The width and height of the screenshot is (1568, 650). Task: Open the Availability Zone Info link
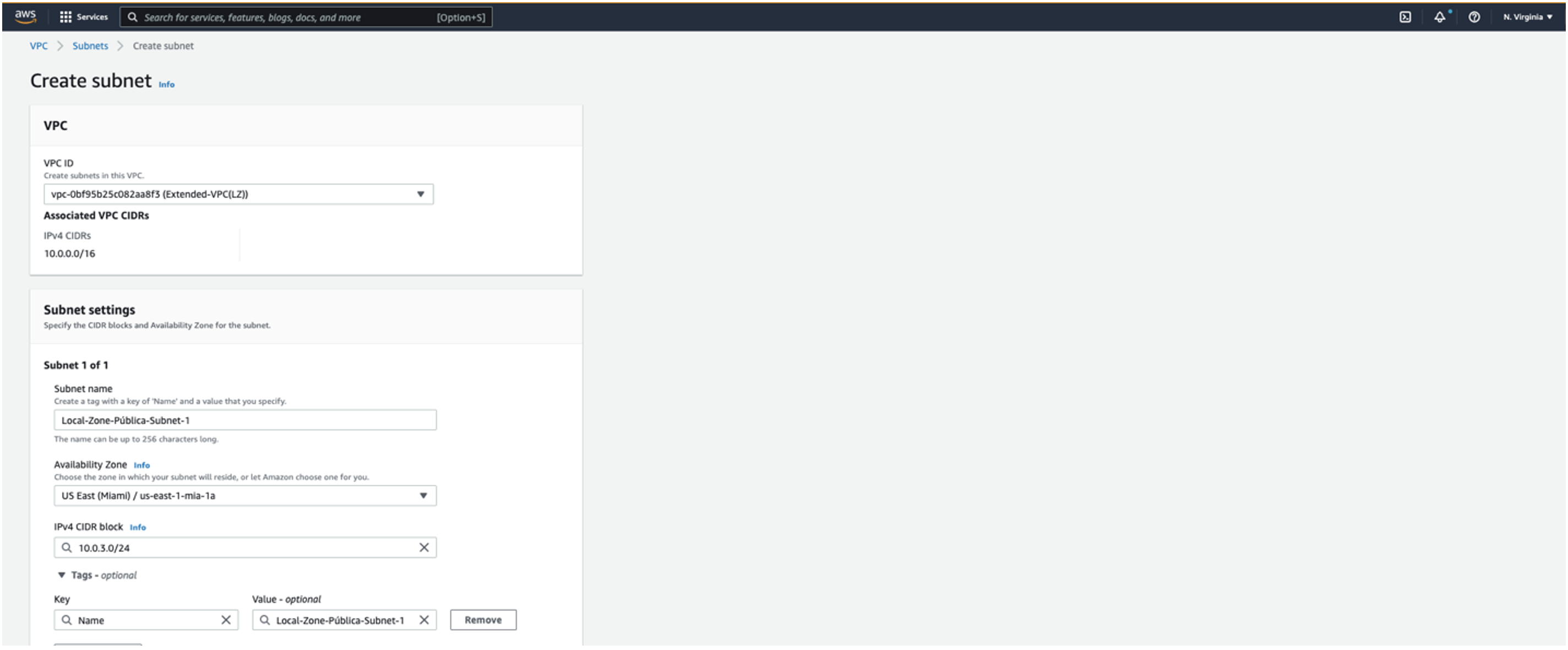(141, 465)
